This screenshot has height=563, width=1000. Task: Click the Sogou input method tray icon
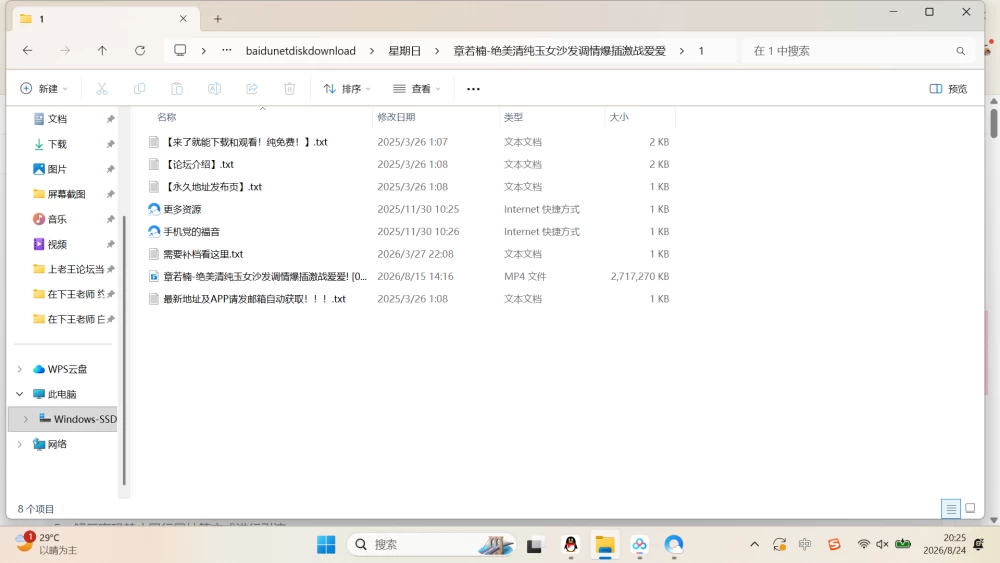pos(834,544)
